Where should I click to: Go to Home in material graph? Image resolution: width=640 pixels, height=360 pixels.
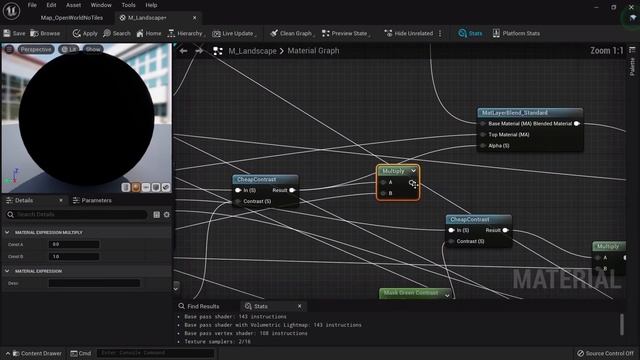click(149, 33)
